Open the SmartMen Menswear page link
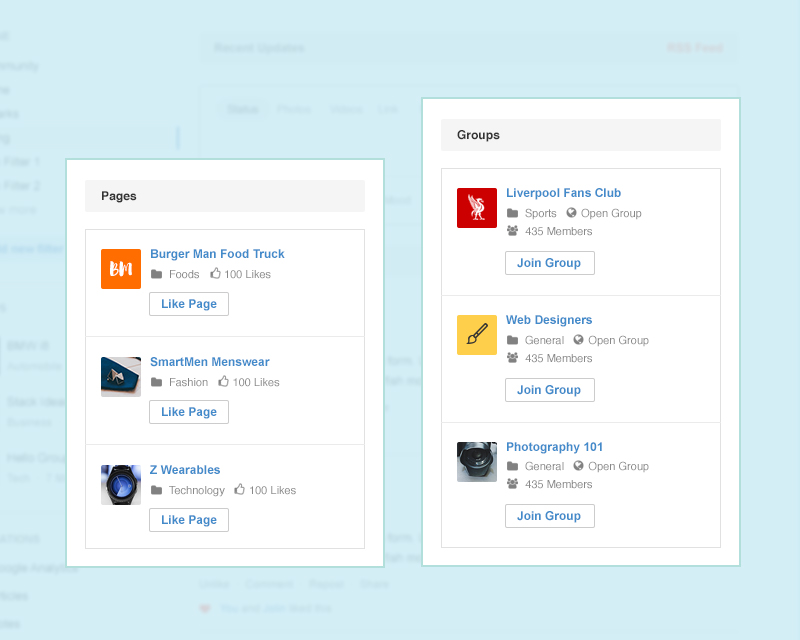This screenshot has height=640, width=800. [x=210, y=362]
